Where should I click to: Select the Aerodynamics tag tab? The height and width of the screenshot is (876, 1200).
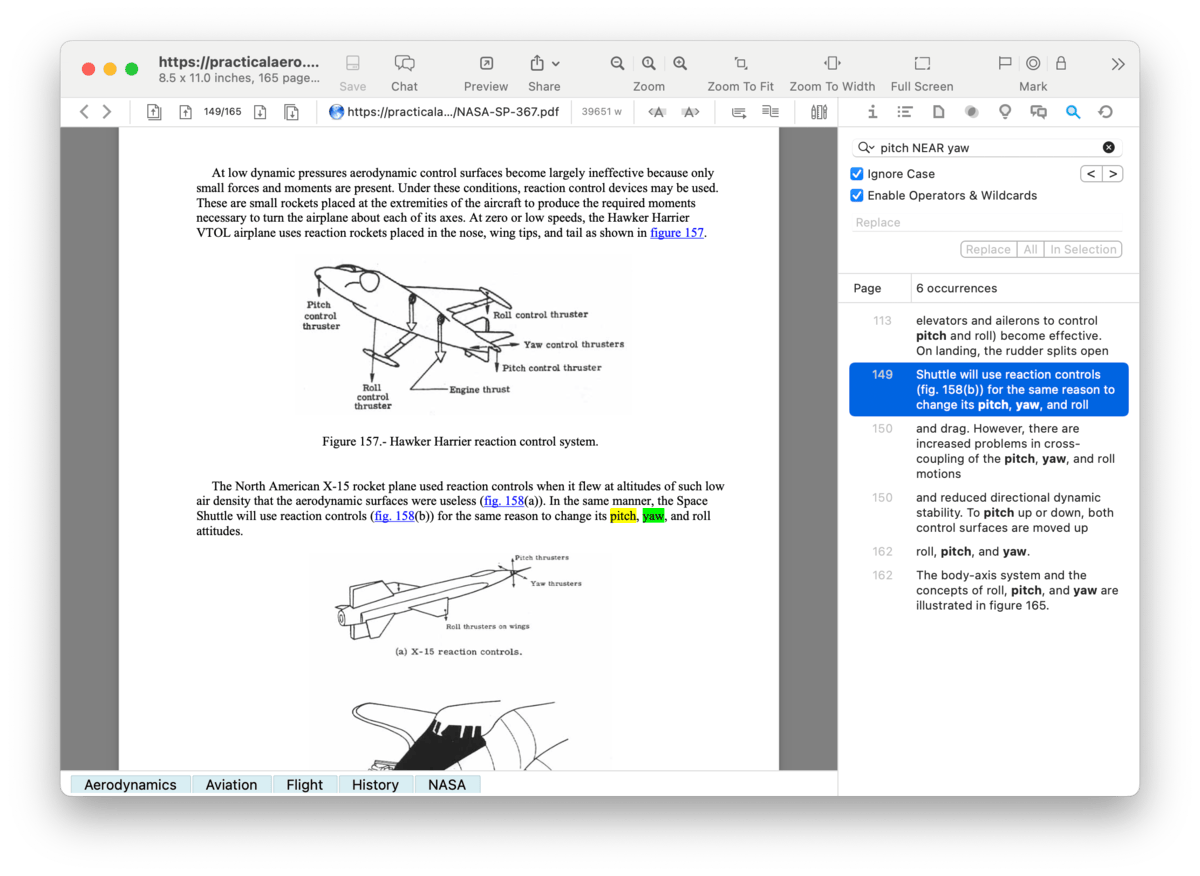(130, 785)
